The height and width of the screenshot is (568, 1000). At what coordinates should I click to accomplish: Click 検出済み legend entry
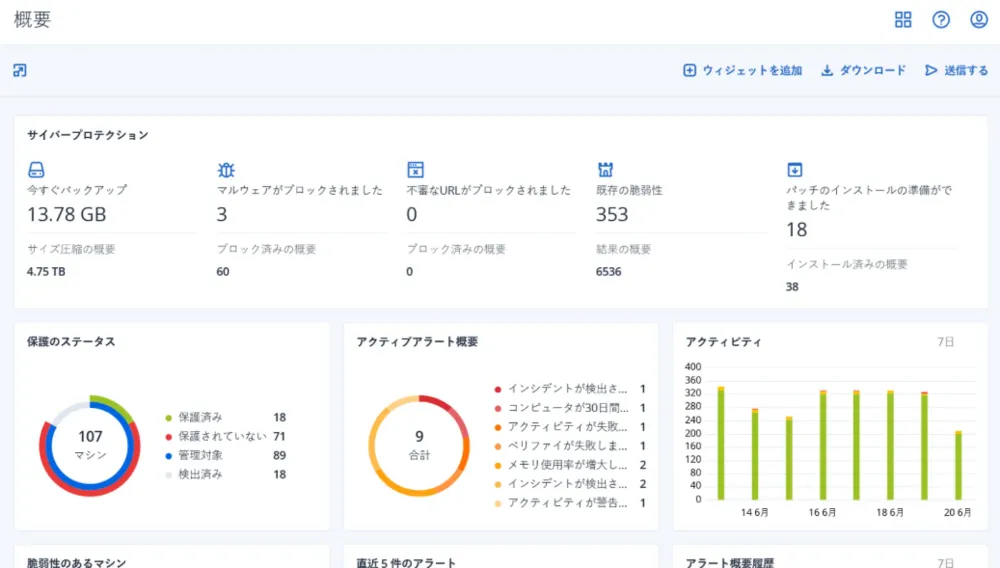(225, 474)
